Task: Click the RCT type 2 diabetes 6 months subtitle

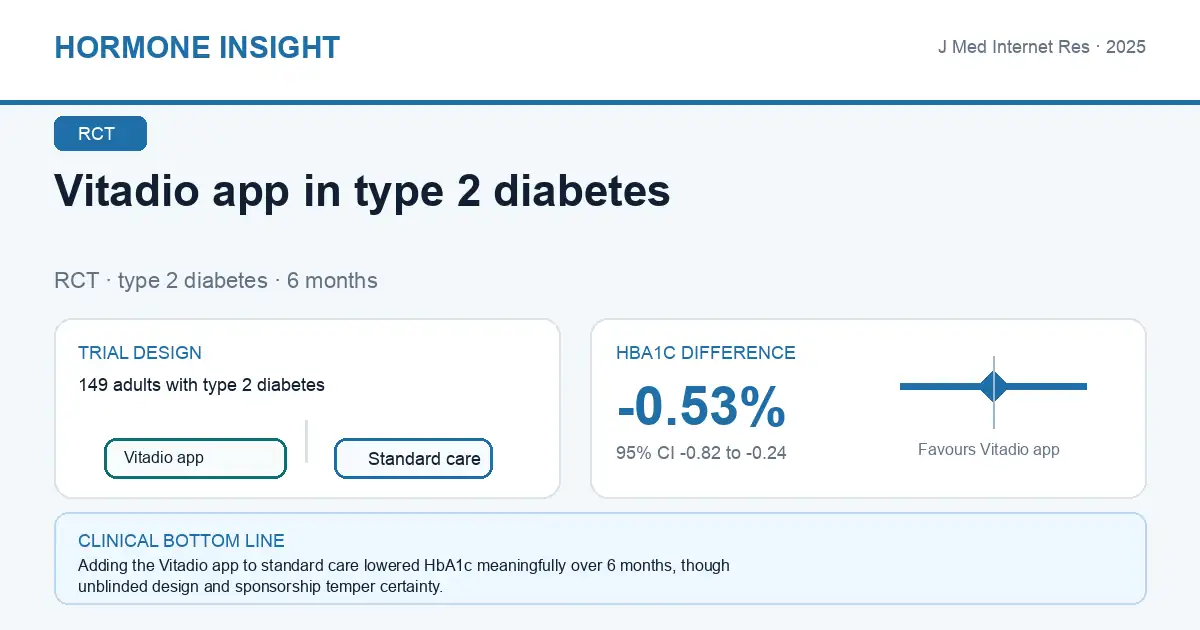Action: pos(216,281)
